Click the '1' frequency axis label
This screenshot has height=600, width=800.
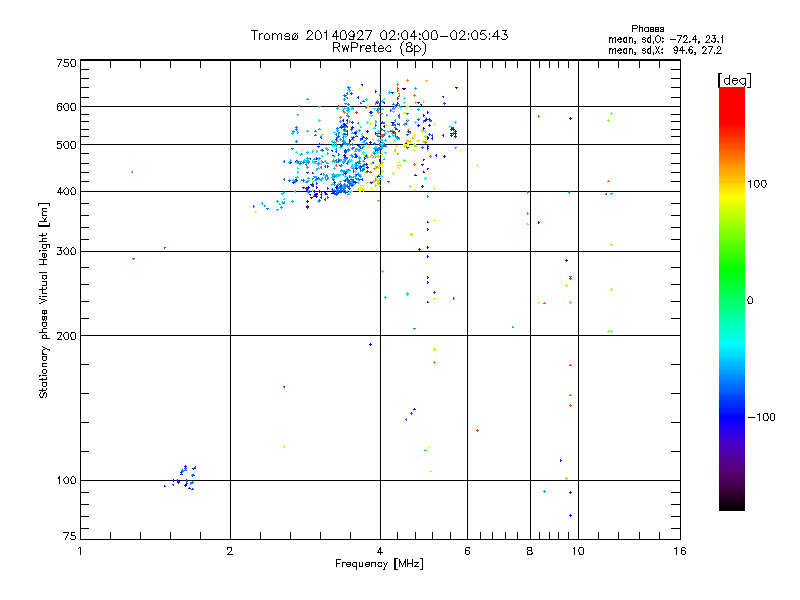point(80,551)
